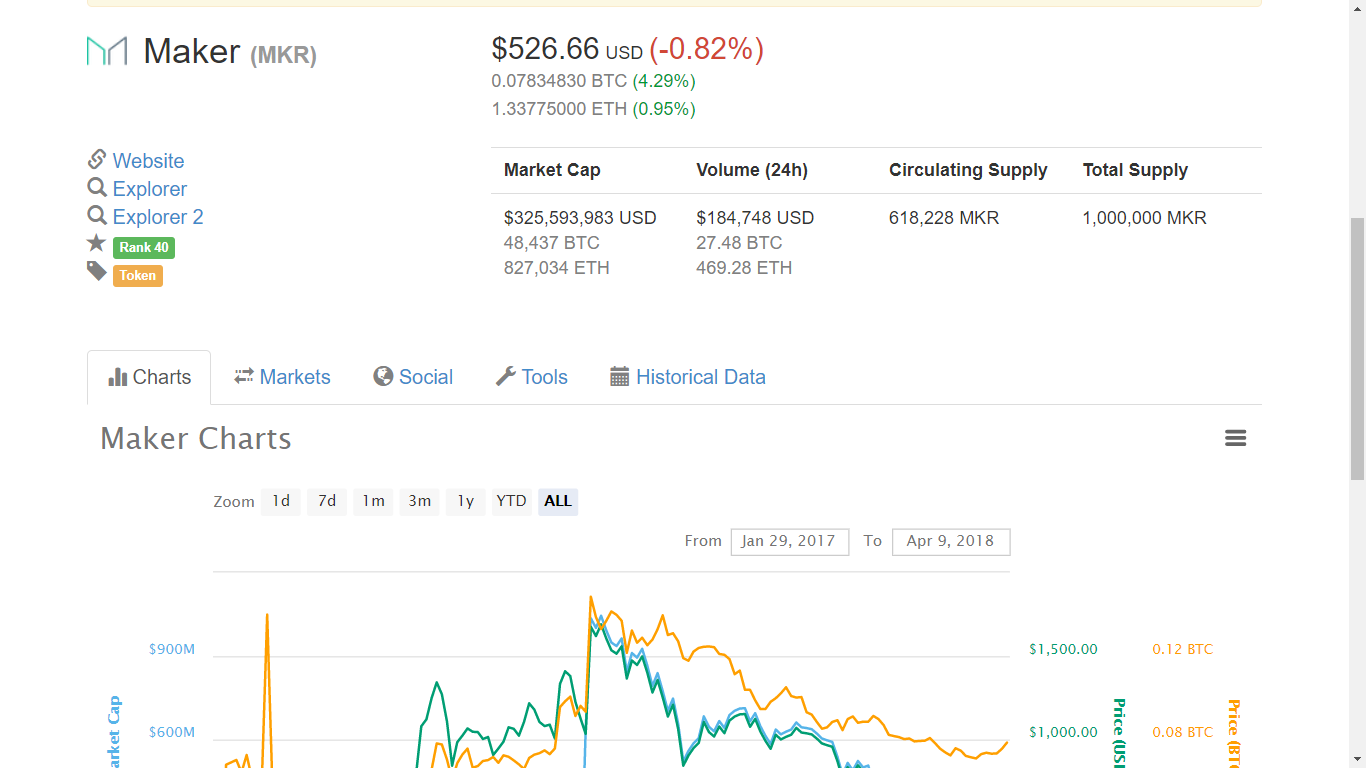Click the calendar icon for Historical Data
The image size is (1366, 768).
tap(620, 377)
